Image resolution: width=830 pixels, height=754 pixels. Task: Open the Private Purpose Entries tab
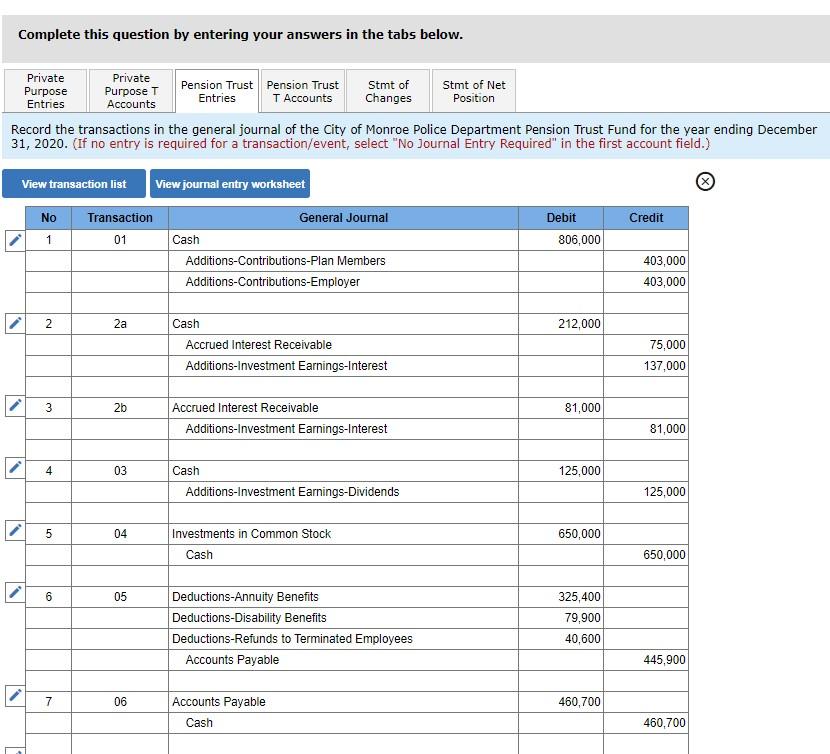(x=45, y=90)
